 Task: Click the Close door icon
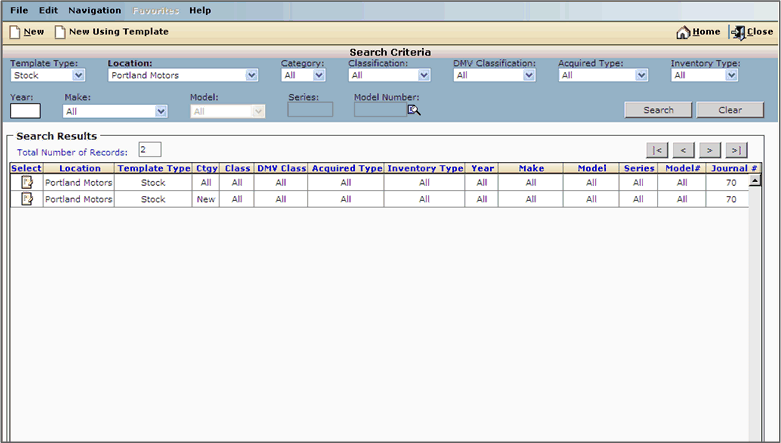click(x=739, y=32)
